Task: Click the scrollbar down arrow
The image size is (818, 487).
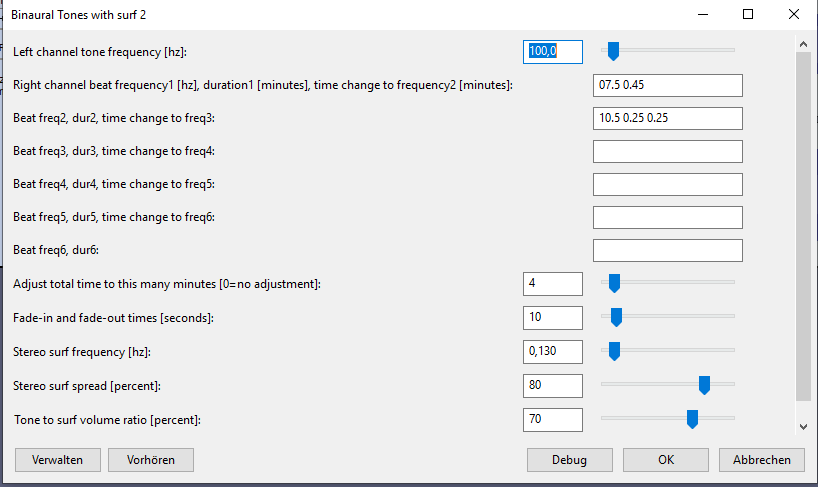Action: tap(802, 427)
